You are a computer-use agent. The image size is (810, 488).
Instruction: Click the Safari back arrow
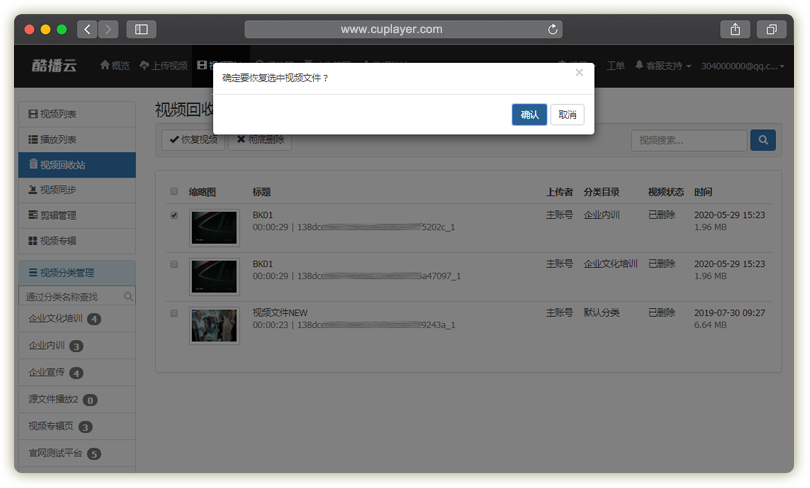pyautogui.click(x=87, y=30)
